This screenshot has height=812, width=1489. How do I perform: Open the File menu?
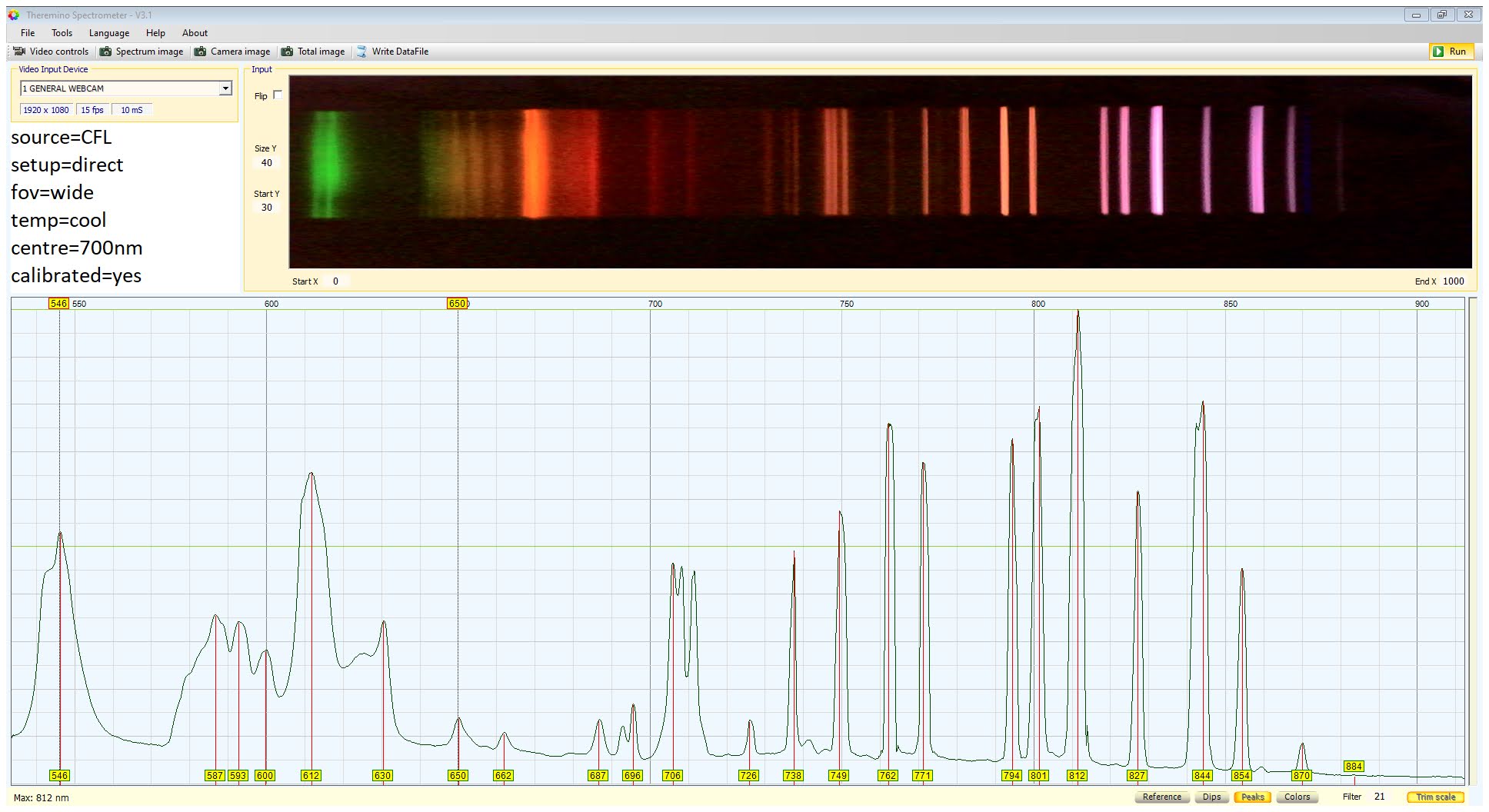click(x=28, y=33)
